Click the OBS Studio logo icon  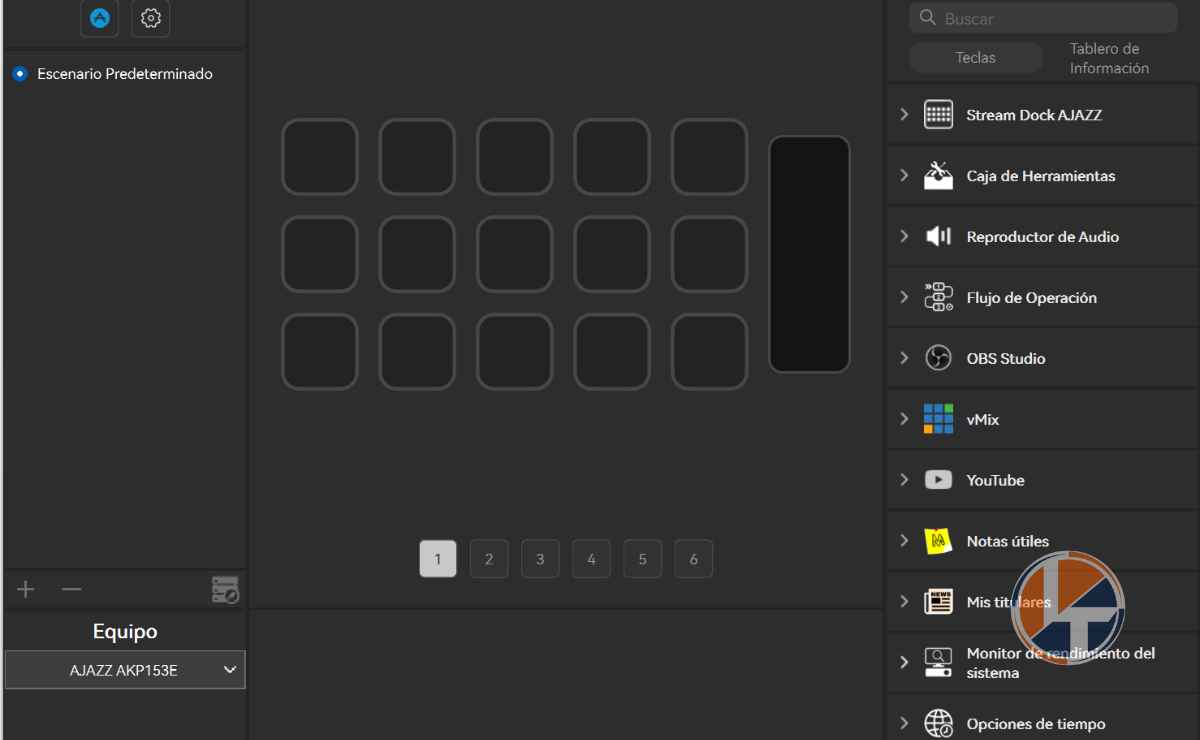[x=938, y=358]
